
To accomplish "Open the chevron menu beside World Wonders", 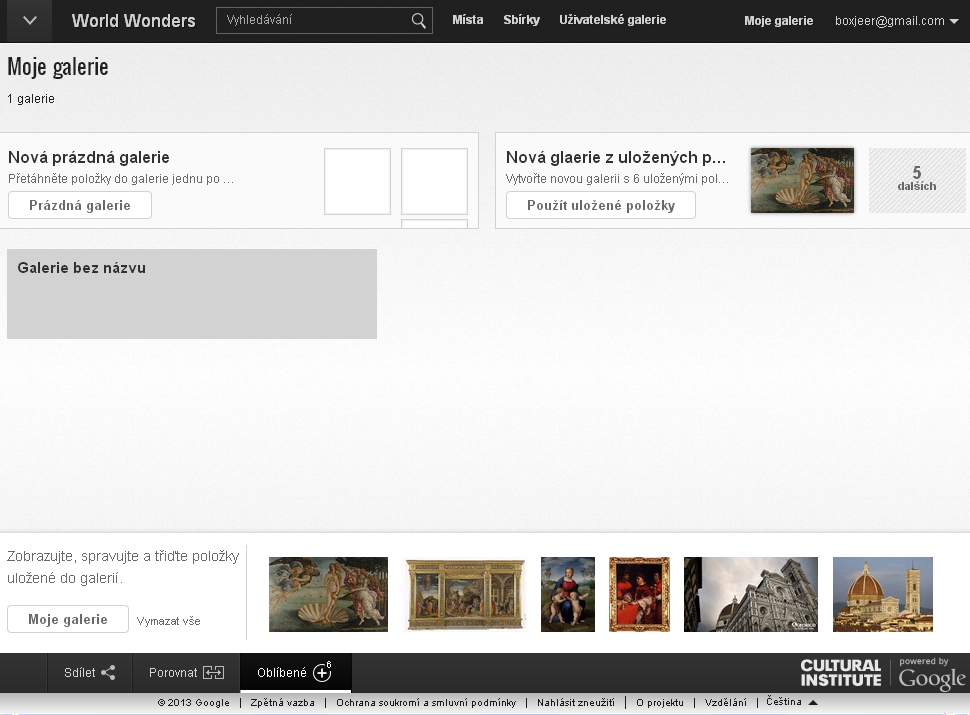I will click(29, 20).
